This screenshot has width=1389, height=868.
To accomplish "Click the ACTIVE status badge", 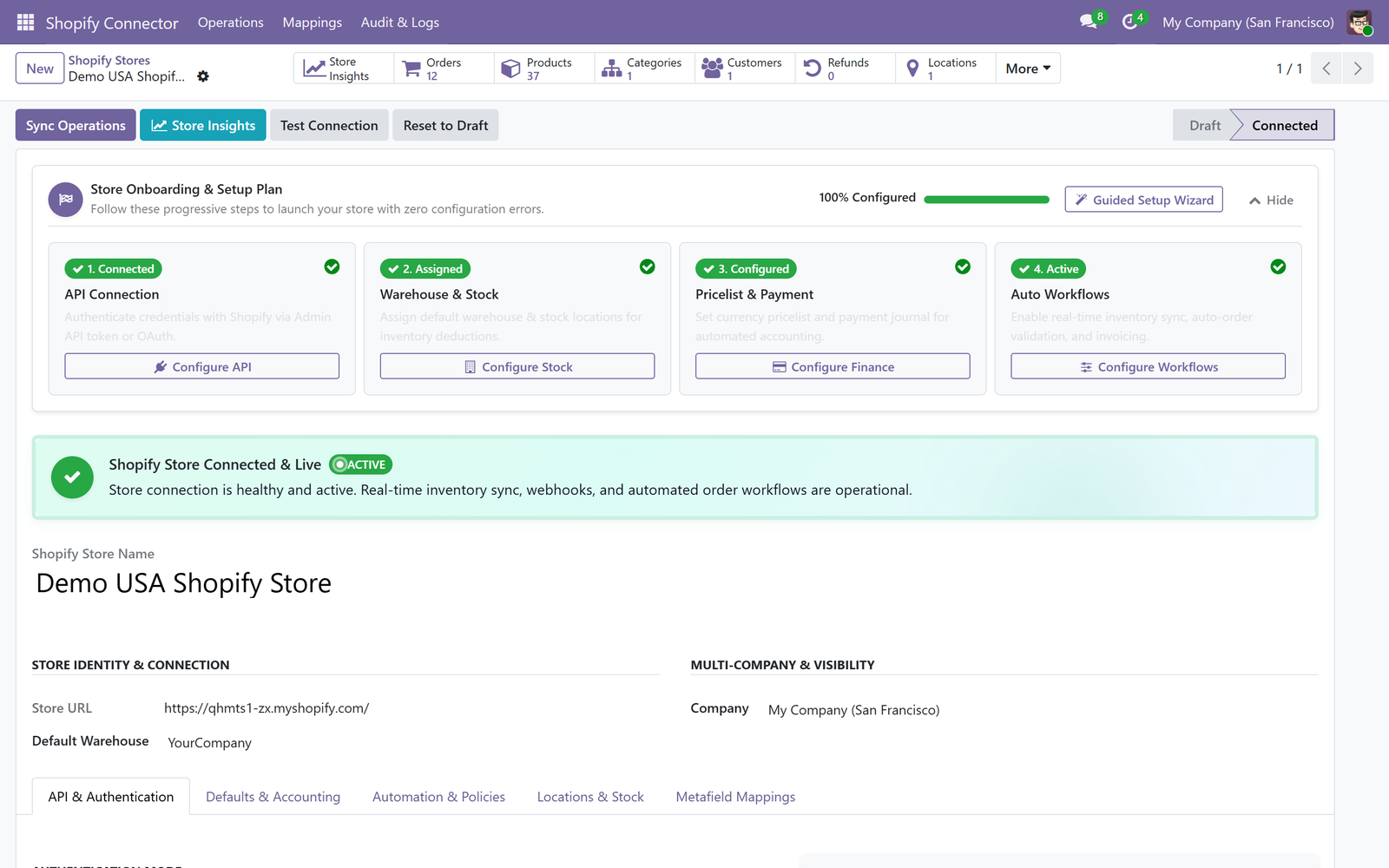I will pyautogui.click(x=360, y=464).
